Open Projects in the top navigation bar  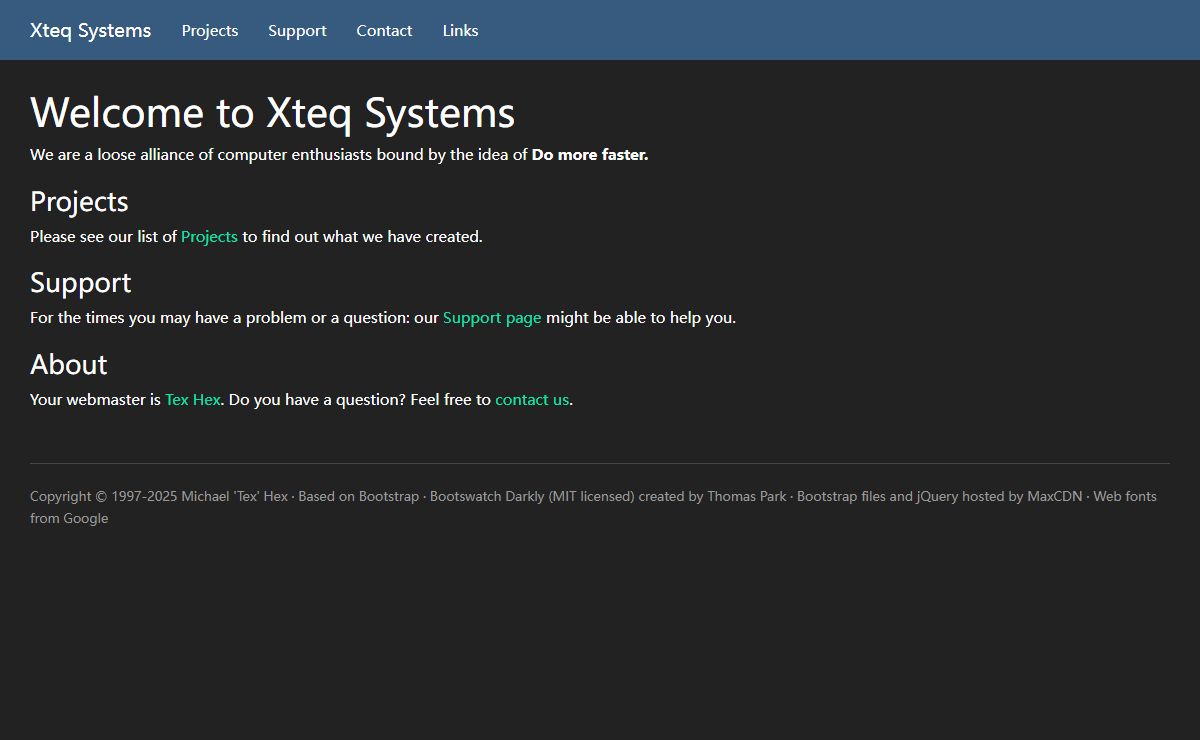tap(210, 30)
